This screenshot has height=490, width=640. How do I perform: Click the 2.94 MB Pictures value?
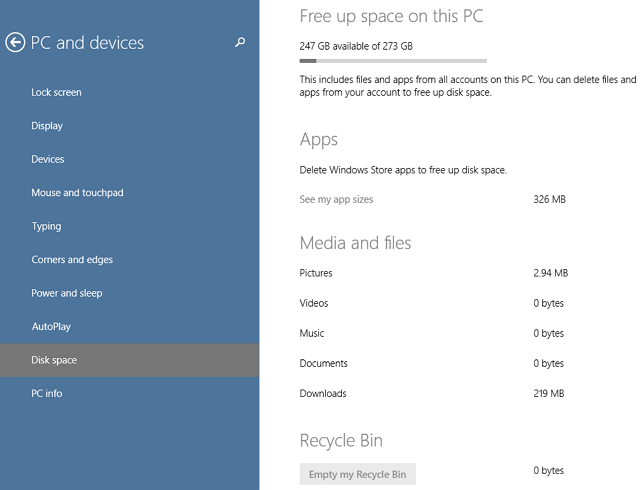pos(551,273)
